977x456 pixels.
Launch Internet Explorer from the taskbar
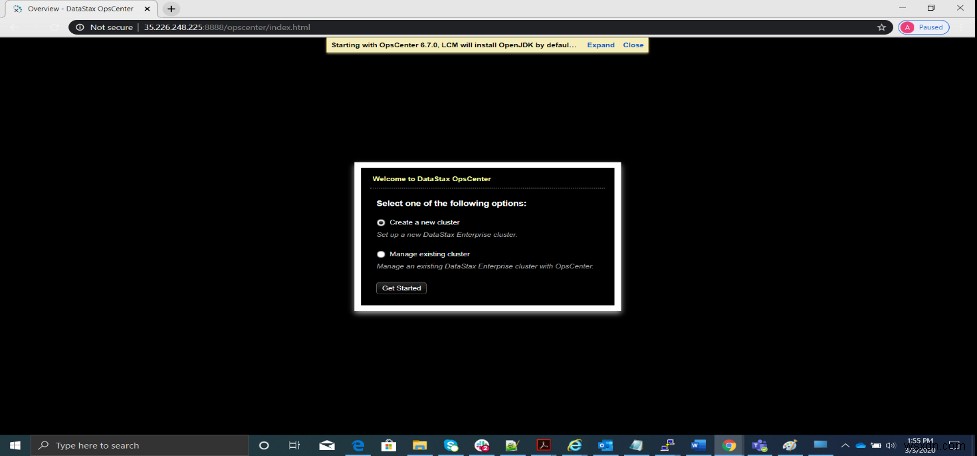coord(574,445)
